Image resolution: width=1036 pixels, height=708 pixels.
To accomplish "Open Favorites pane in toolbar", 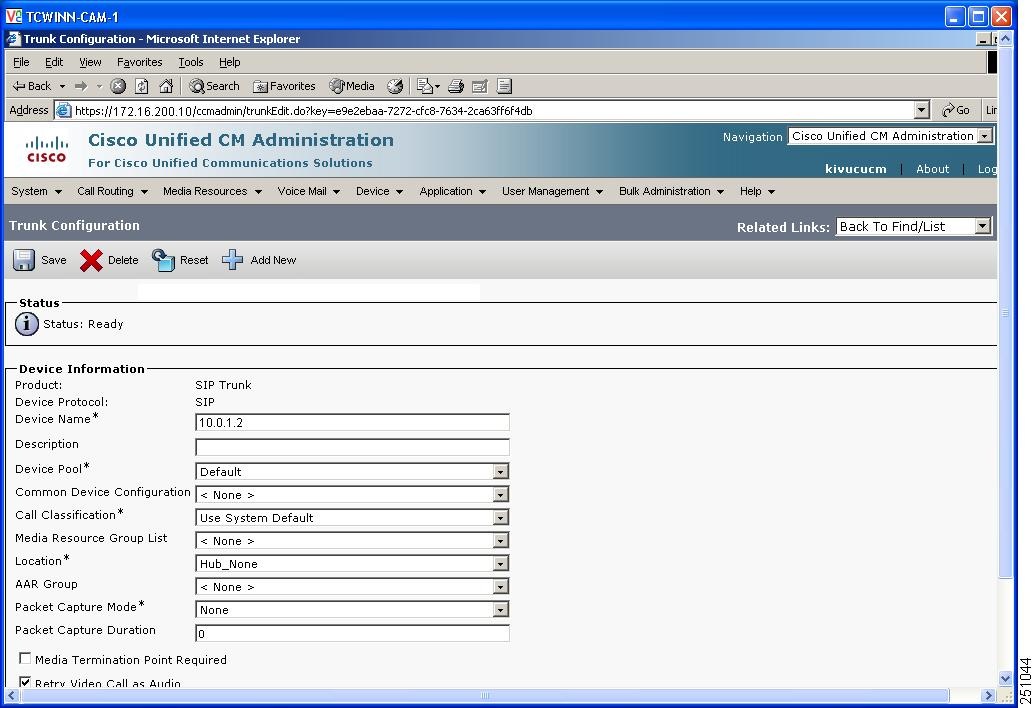I will pos(285,86).
